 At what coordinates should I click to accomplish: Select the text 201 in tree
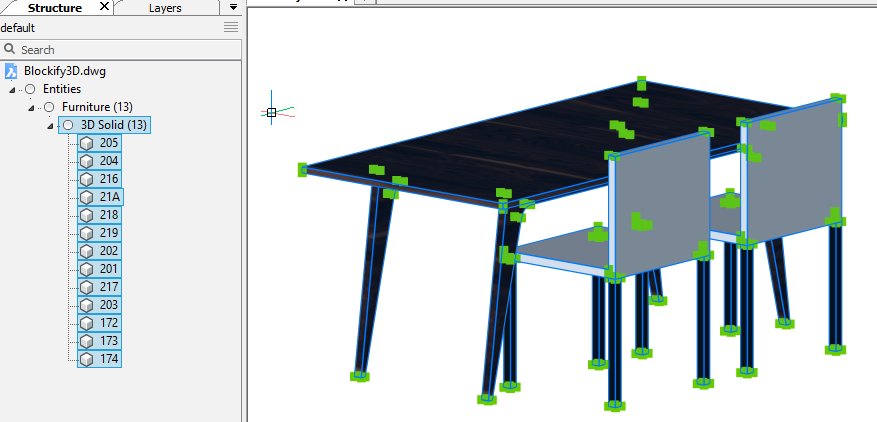pyautogui.click(x=109, y=269)
